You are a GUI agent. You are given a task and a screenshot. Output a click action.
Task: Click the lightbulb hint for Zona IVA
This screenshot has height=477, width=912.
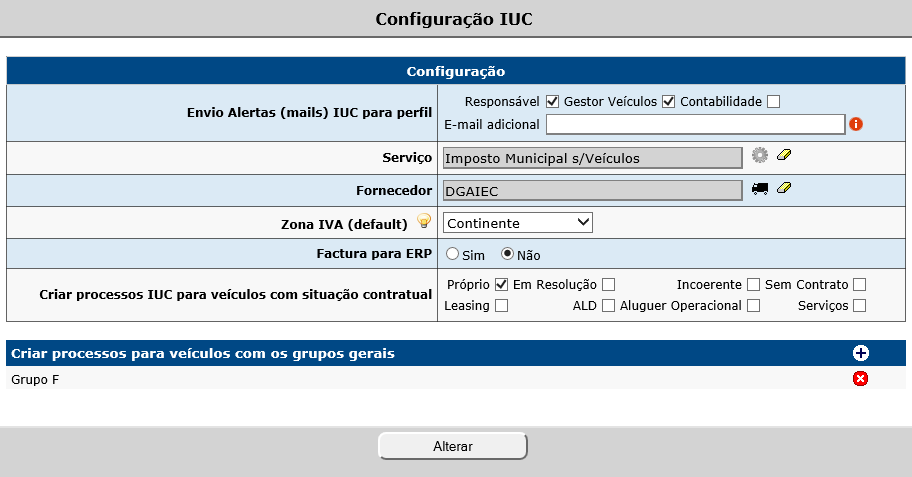[424, 221]
